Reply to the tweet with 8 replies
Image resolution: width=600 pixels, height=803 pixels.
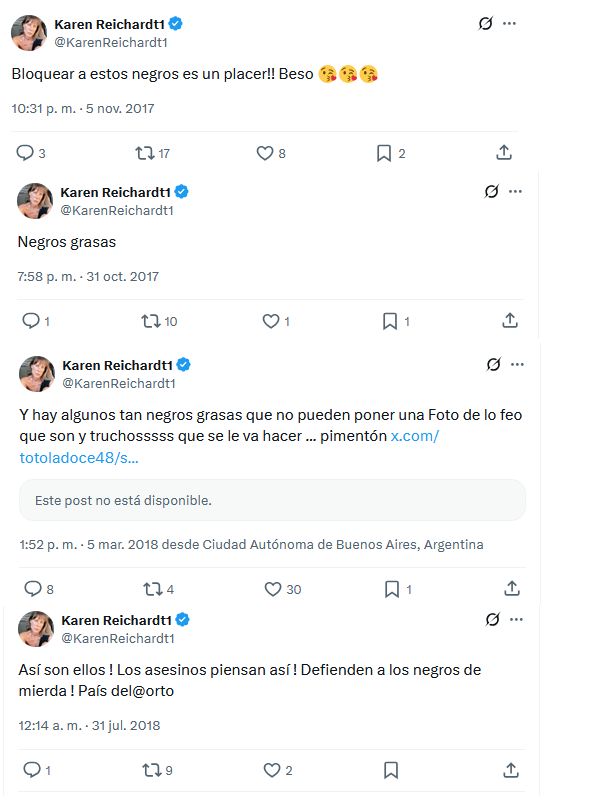click(32, 589)
